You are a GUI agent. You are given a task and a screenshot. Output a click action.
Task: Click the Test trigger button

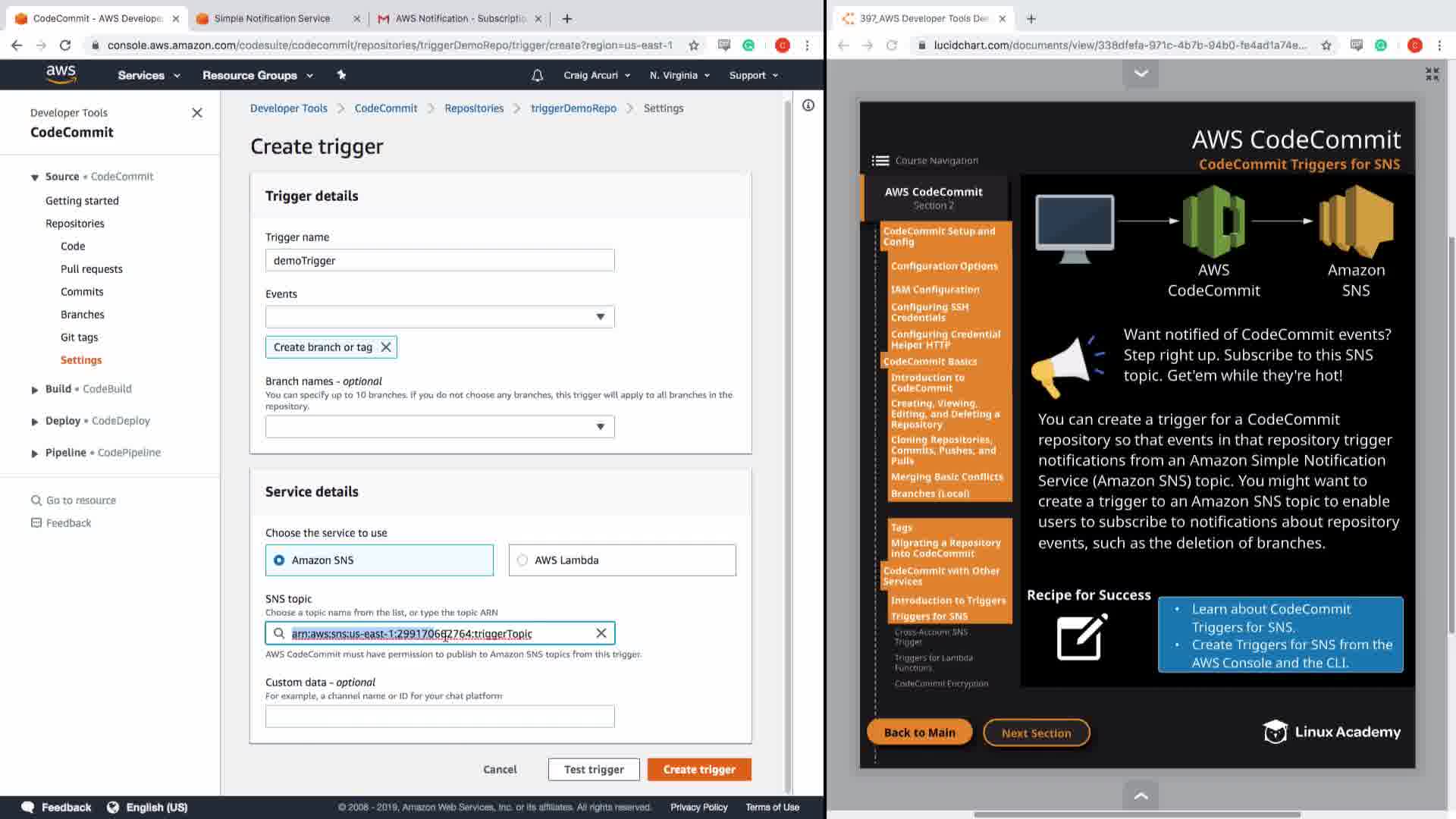pyautogui.click(x=594, y=770)
